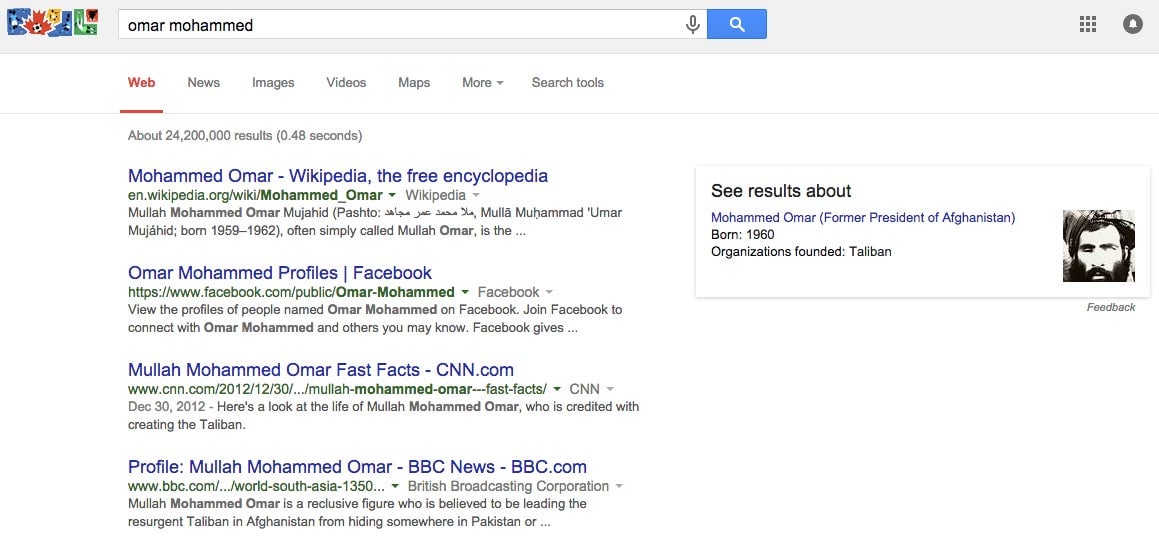
Task: Expand gray arrow next to Wikipedia source
Action: [x=476, y=195]
